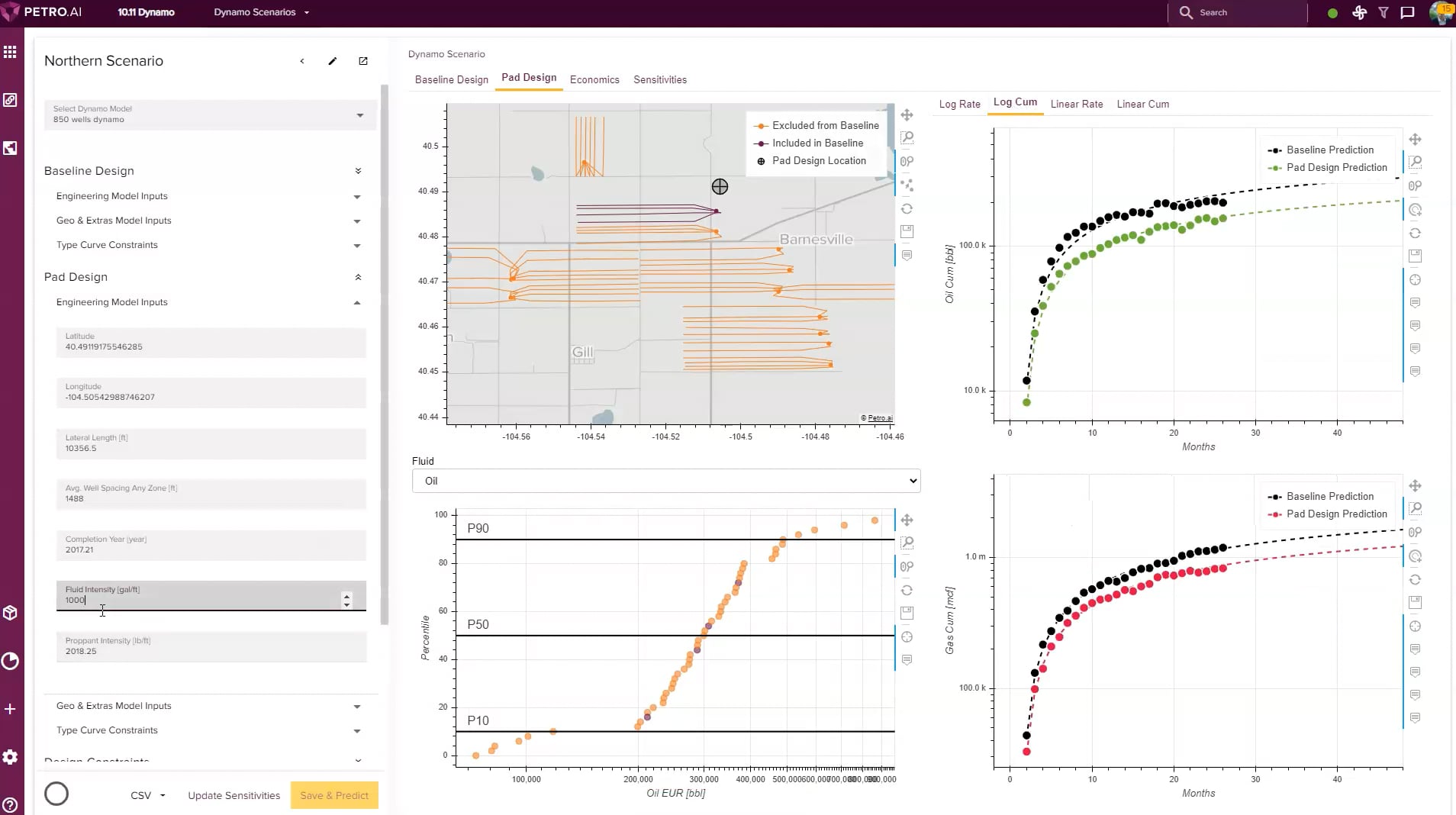
Task: Click the map's save image icon
Action: click(907, 231)
